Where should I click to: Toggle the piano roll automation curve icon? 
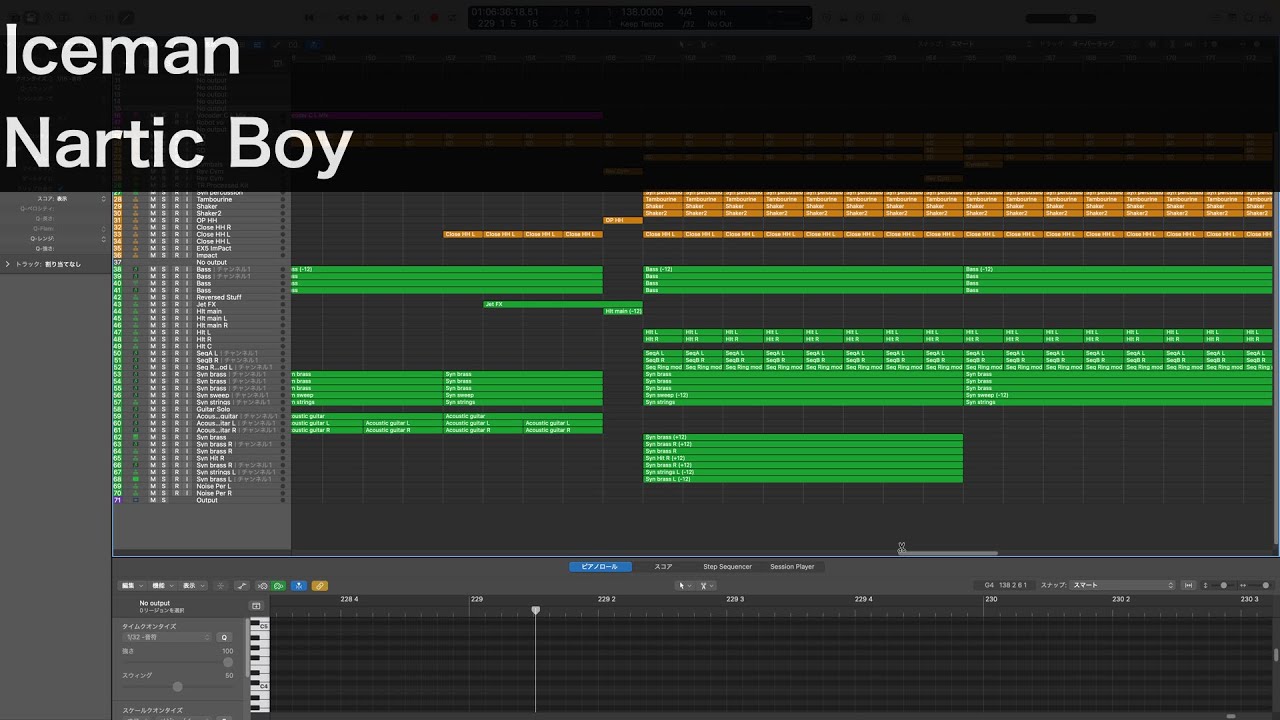click(240, 585)
